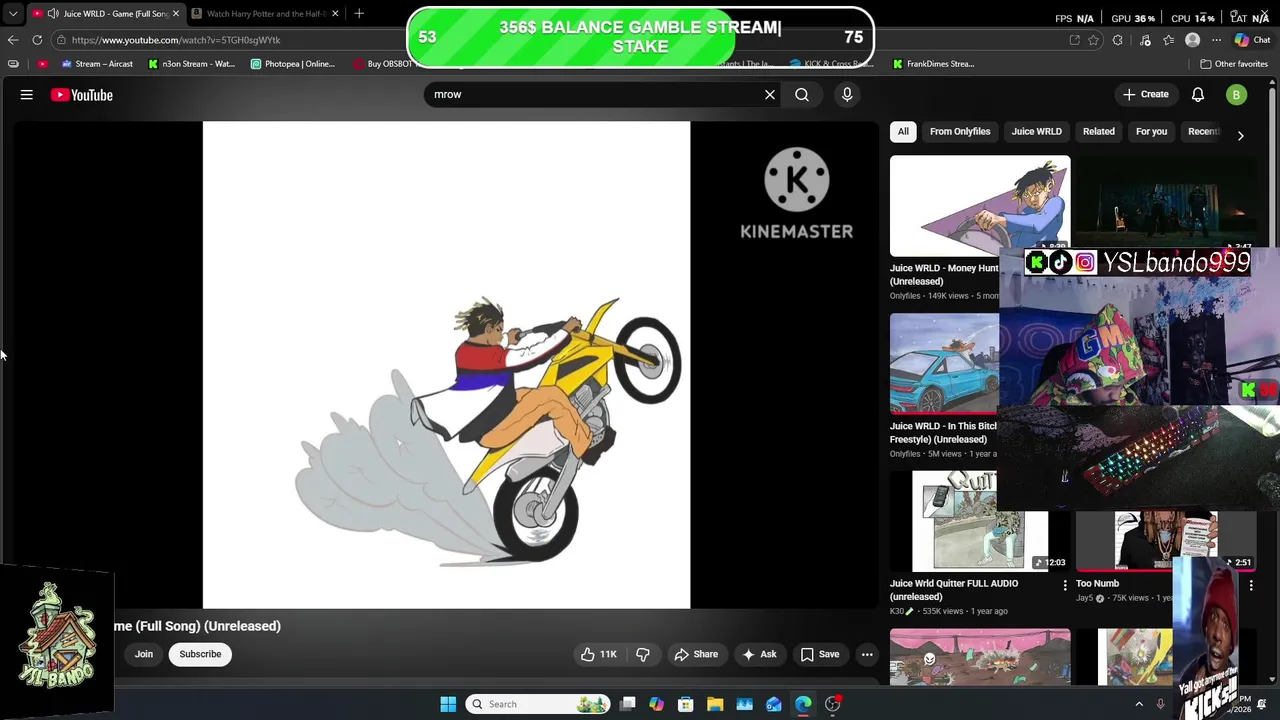Close the Harry Potter tab
The image size is (1280, 720).
(335, 14)
